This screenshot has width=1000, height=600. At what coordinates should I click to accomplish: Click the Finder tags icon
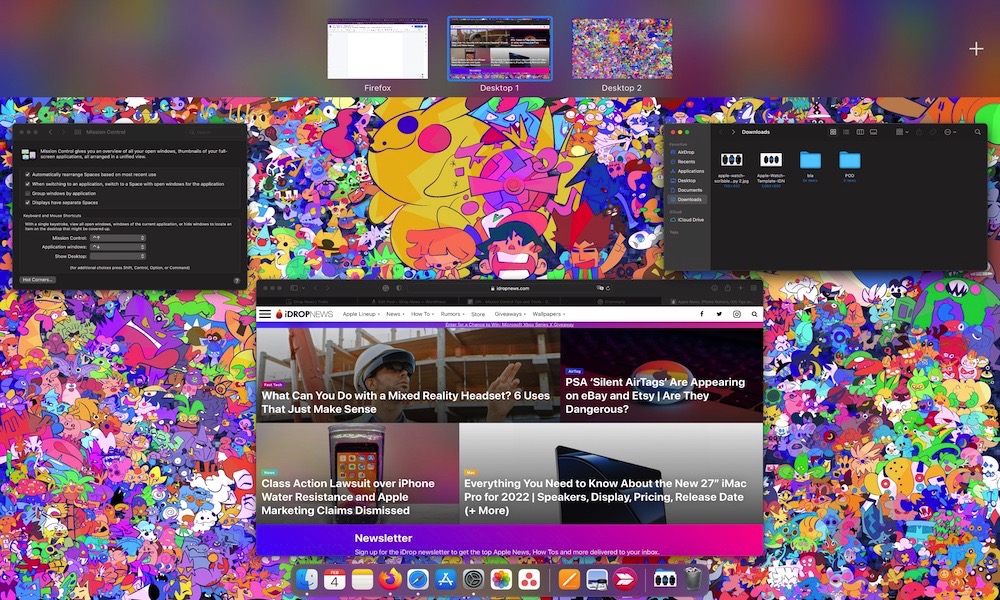click(x=933, y=132)
